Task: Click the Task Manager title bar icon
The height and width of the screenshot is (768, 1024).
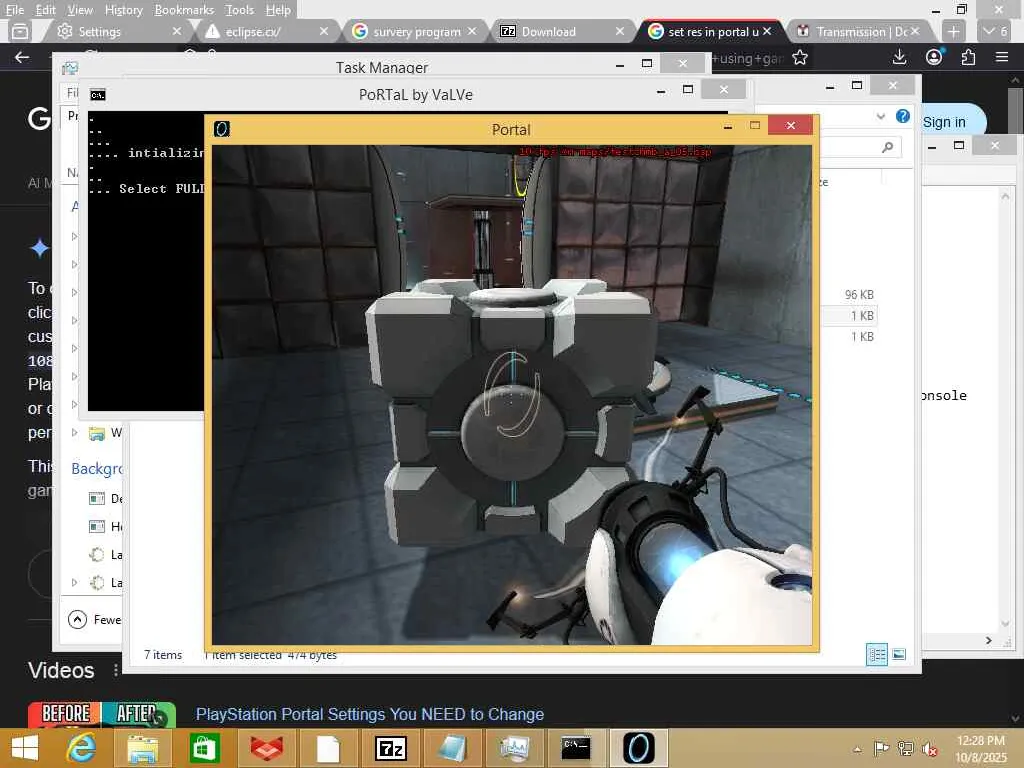Action: (x=70, y=67)
